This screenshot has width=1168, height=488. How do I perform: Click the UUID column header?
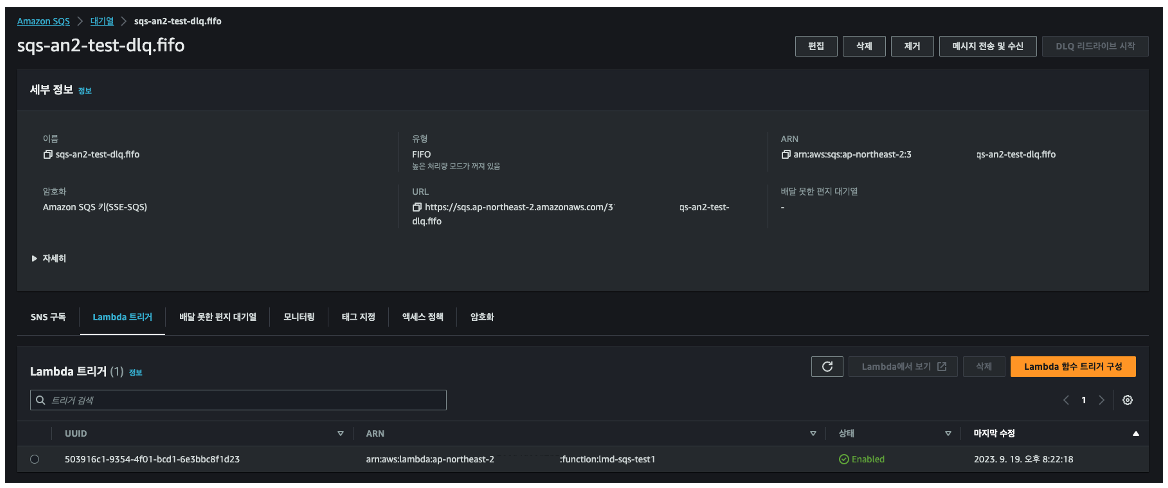[x=76, y=433]
